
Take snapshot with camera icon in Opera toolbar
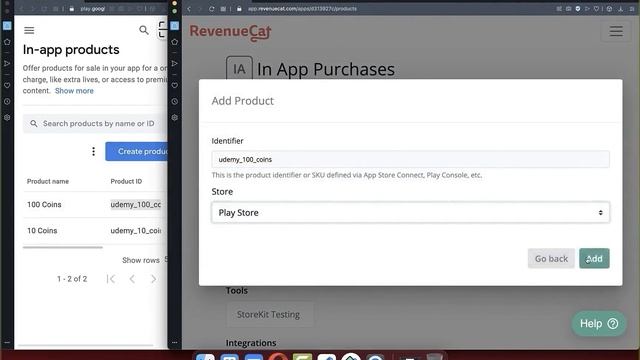[568, 9]
